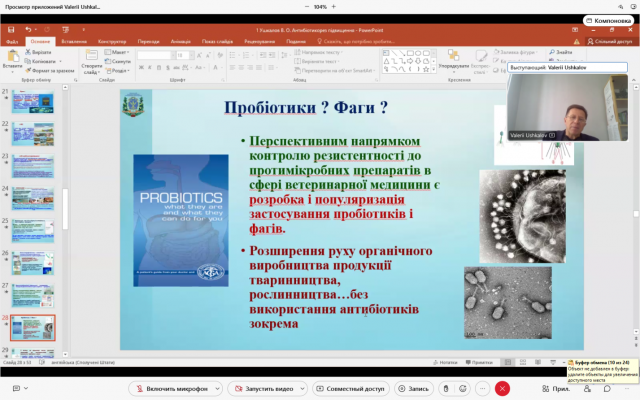Image resolution: width=640 pixels, height=400 pixels.
Task: Click Скинути (Reset) slide button
Action: [118, 61]
